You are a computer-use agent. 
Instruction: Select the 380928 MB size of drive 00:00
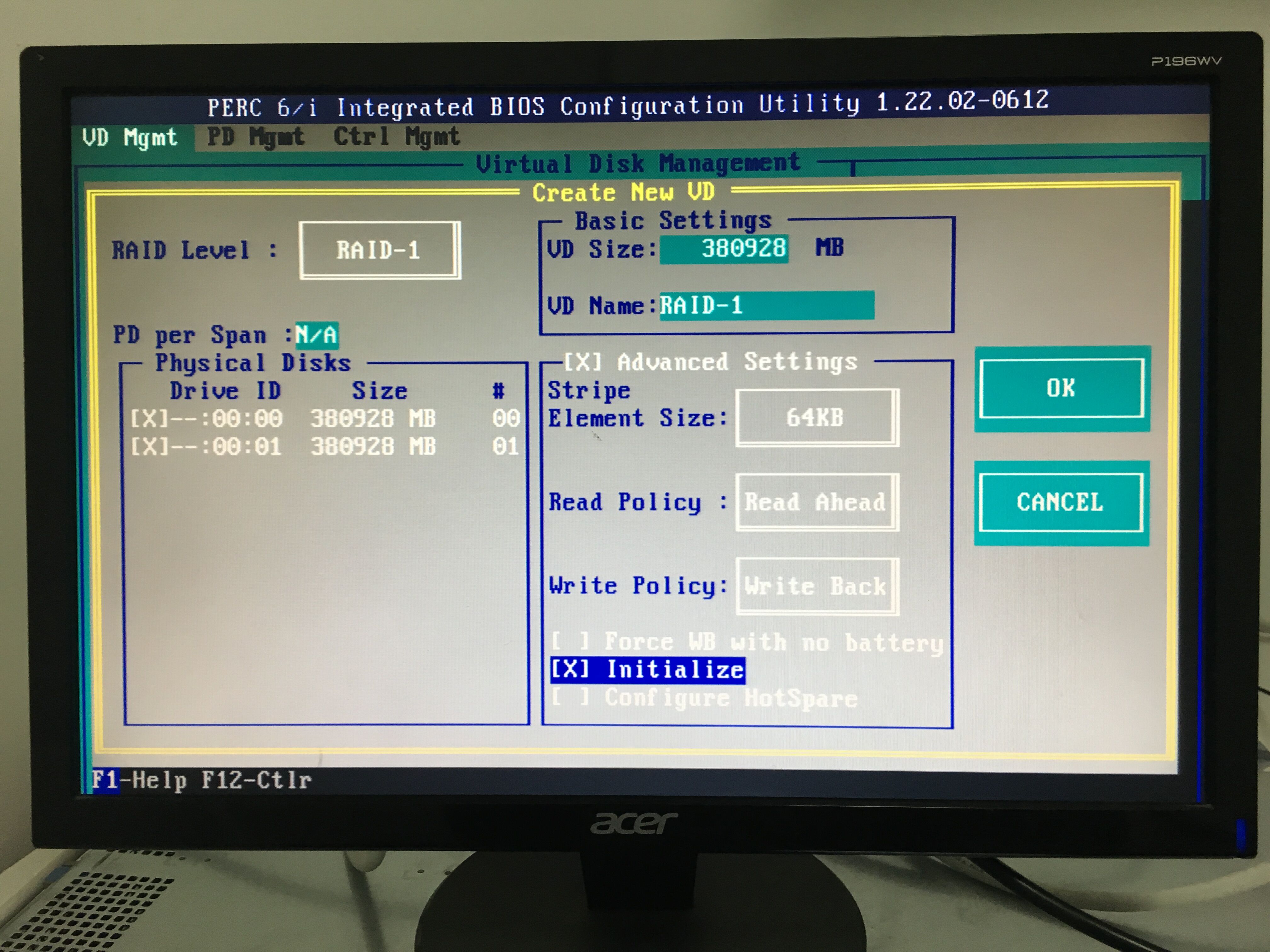[x=373, y=418]
